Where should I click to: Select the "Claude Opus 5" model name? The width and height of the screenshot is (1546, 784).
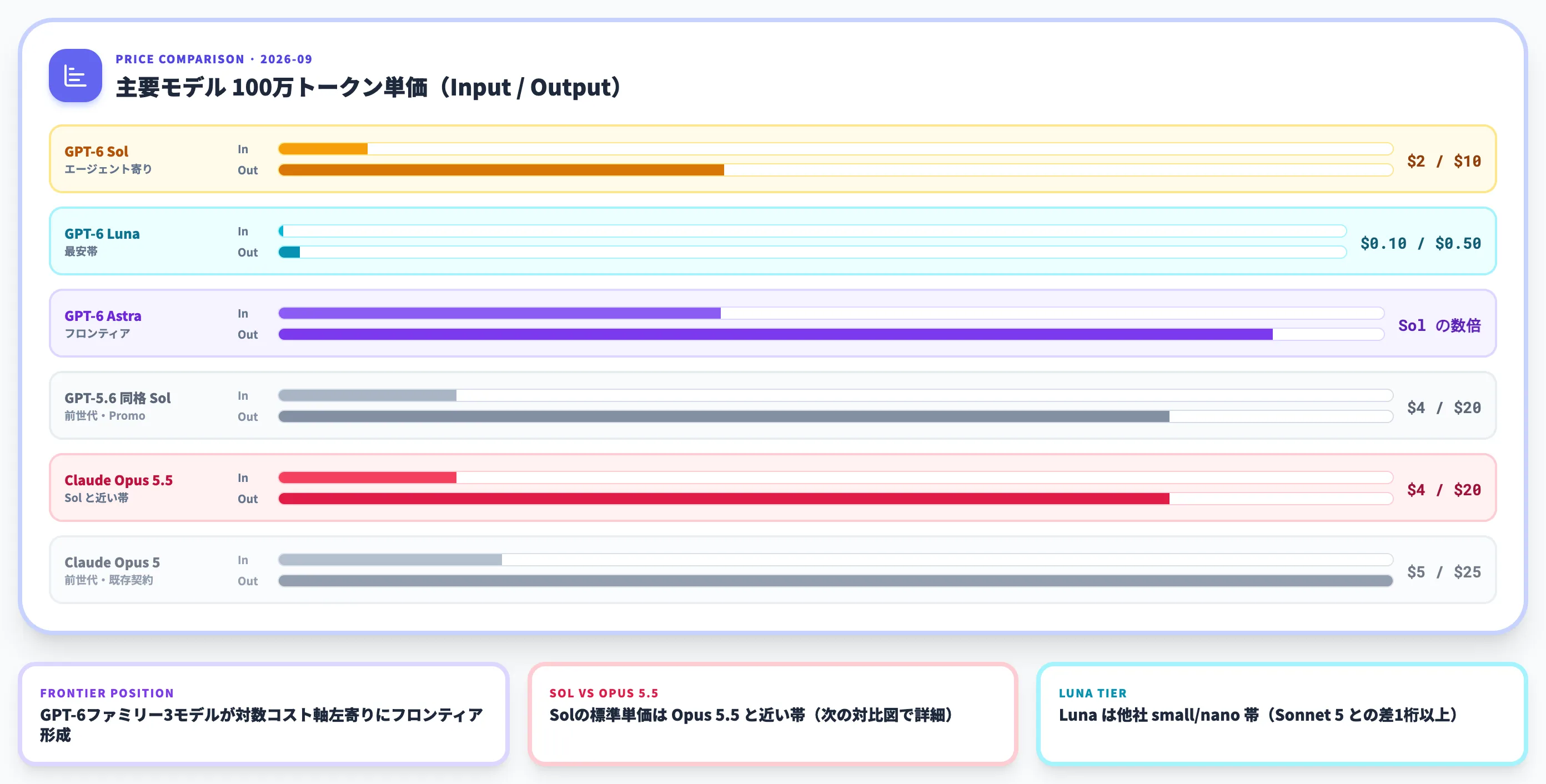tap(112, 562)
